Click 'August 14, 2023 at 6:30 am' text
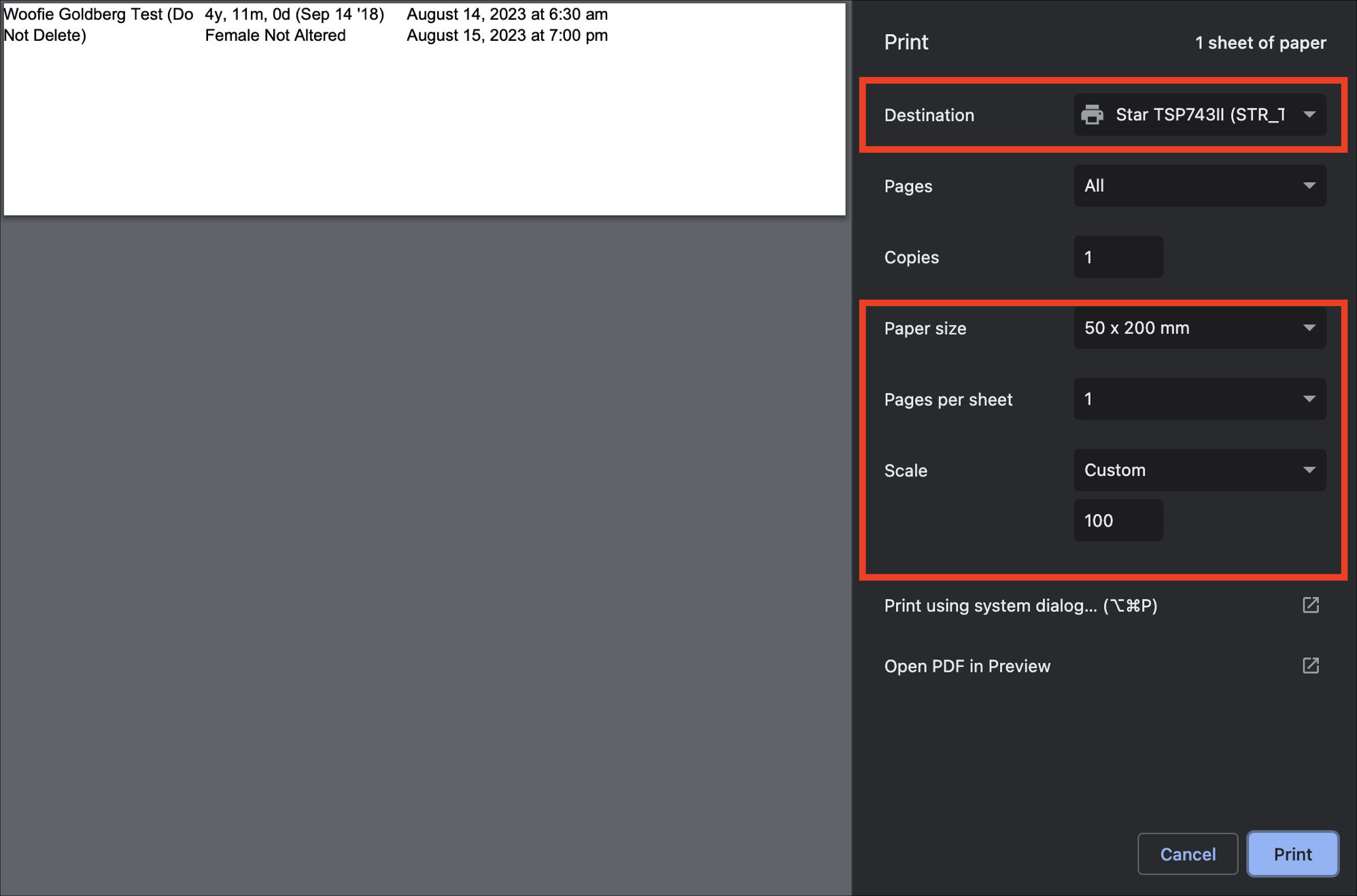This screenshot has height=896, width=1357. [x=507, y=14]
